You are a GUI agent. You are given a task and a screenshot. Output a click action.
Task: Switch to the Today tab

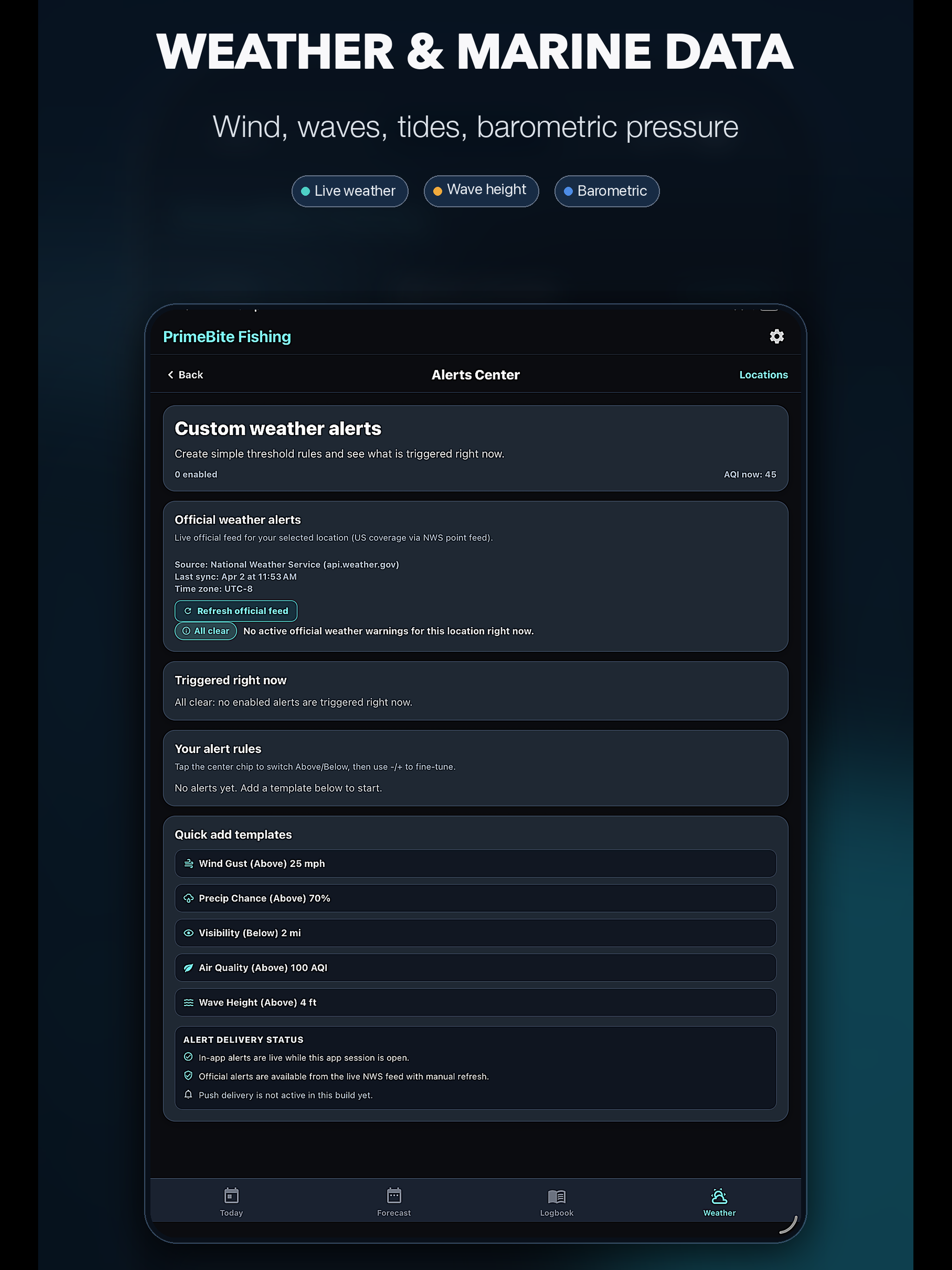click(231, 1202)
